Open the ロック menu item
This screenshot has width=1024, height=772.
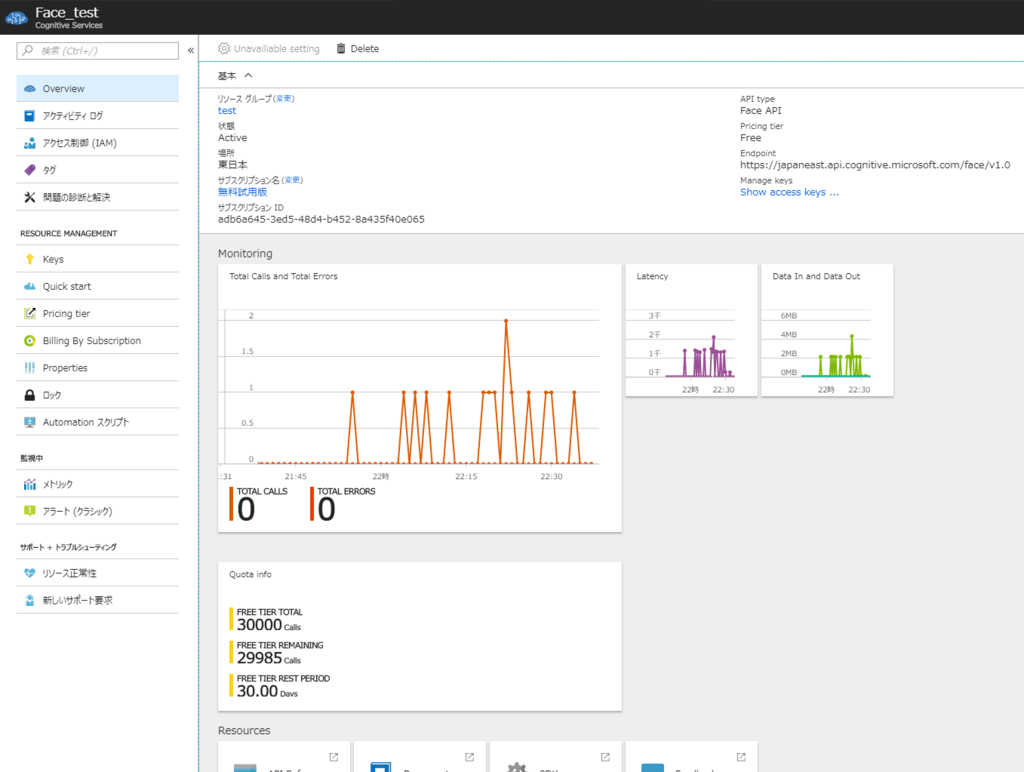tap(97, 395)
